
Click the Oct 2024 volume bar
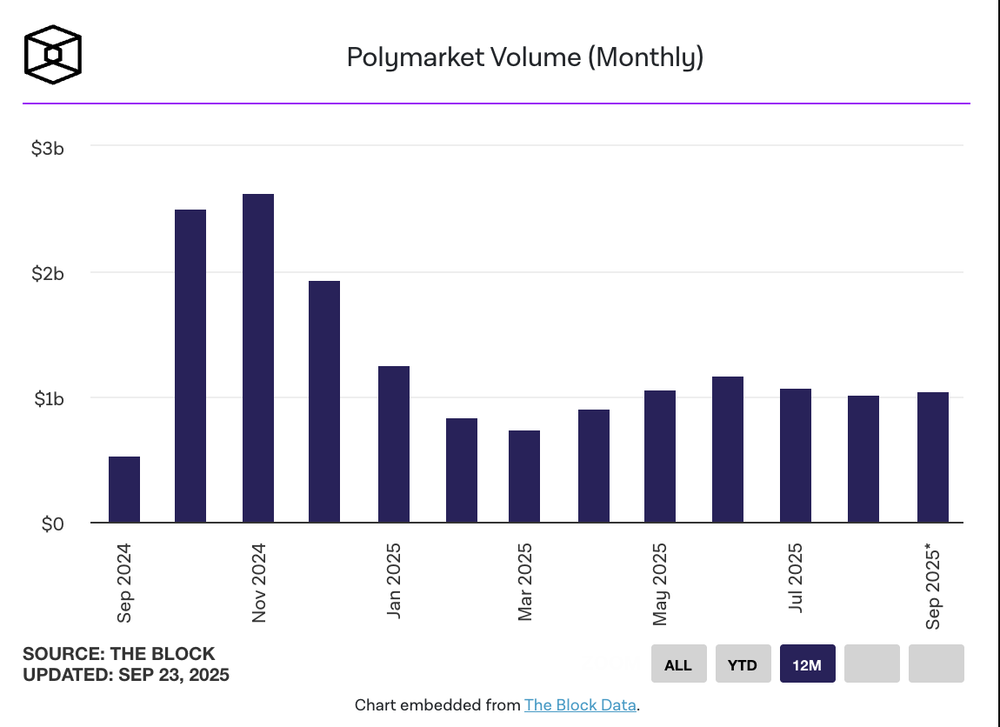click(x=191, y=366)
